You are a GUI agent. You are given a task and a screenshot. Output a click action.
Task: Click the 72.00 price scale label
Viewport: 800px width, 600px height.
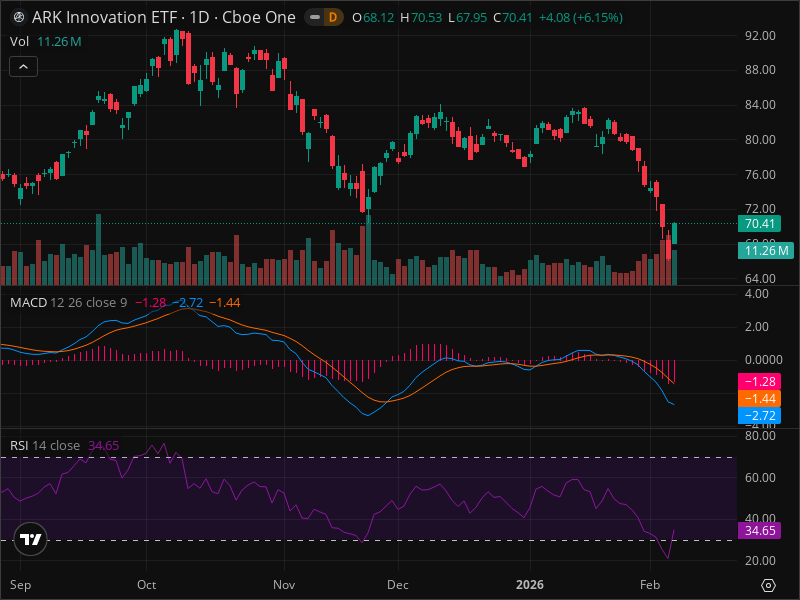[x=760, y=209]
